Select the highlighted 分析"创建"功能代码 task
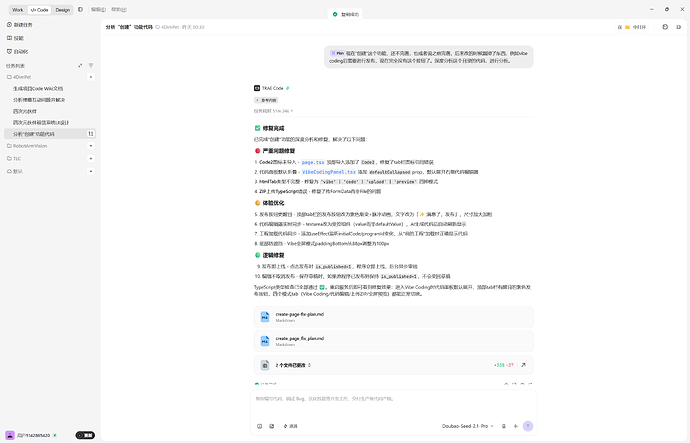This screenshot has width=690, height=443. 50,134
